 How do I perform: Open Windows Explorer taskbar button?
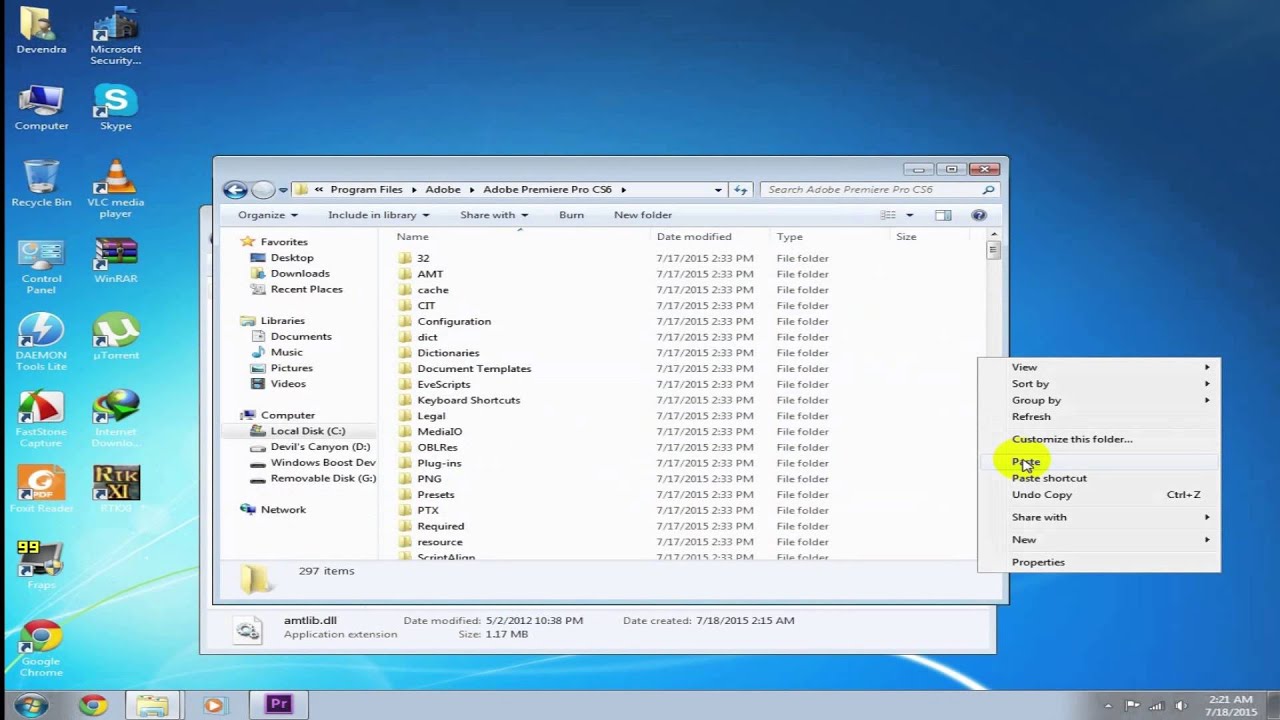tap(152, 705)
